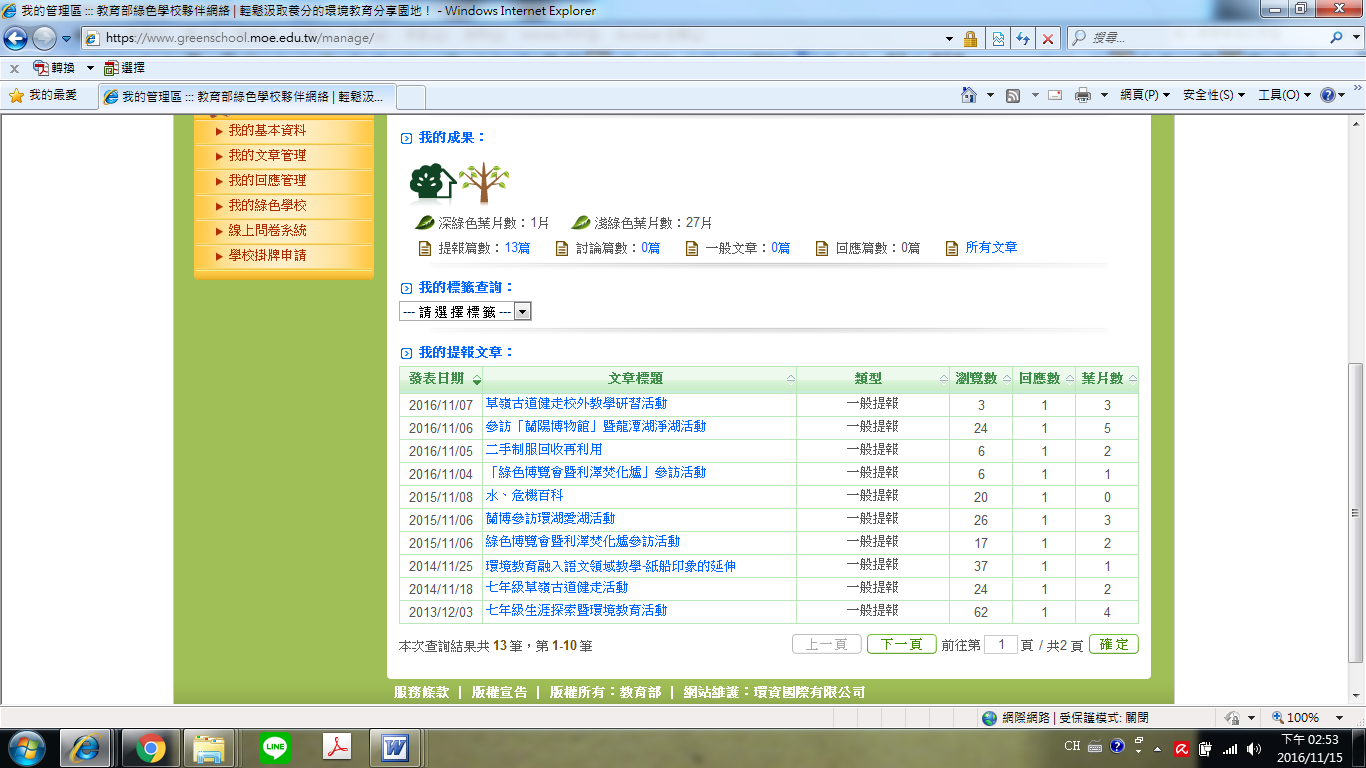Click the page zoom level 100% control
Image resolution: width=1366 pixels, height=768 pixels.
tap(1302, 718)
